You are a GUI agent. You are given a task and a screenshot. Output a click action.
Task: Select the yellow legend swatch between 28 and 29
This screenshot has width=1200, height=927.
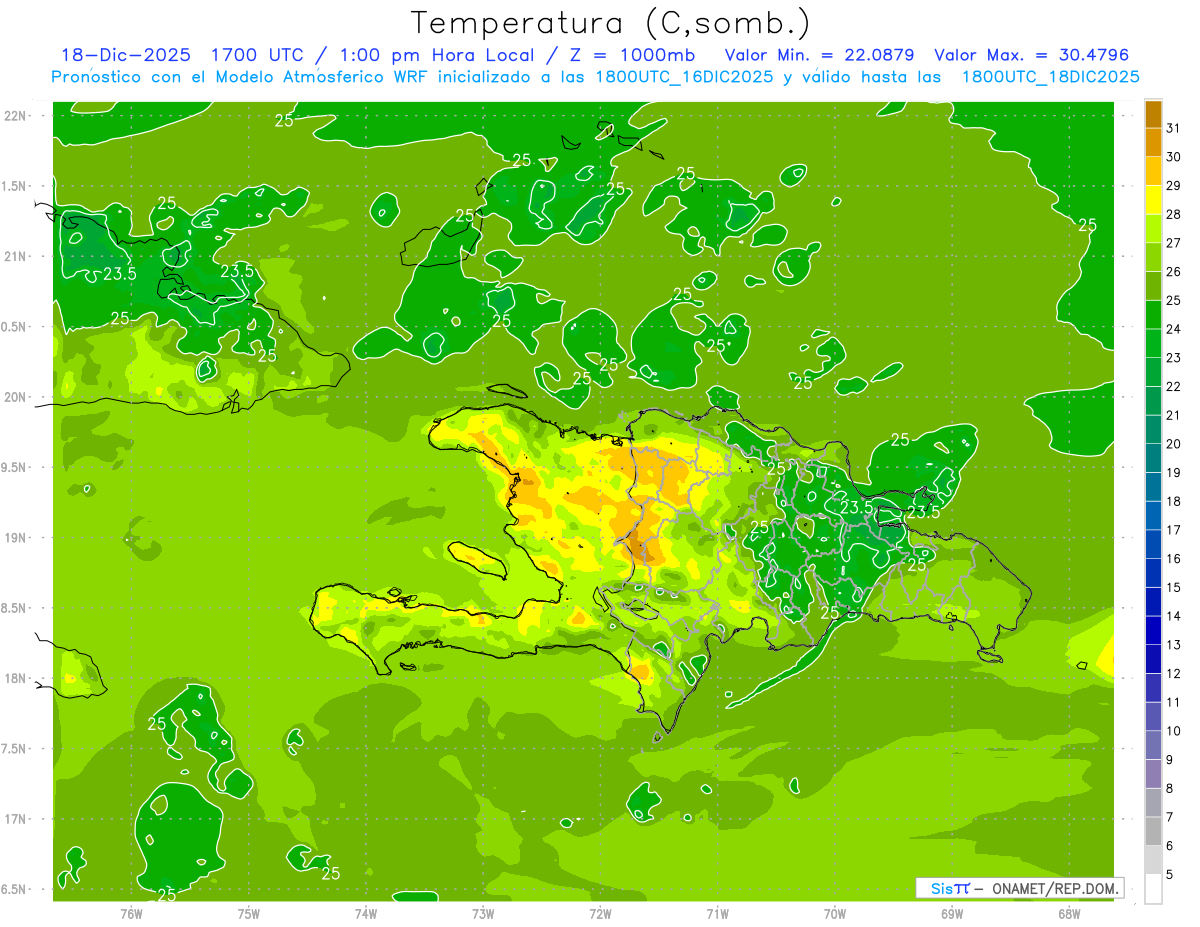coord(1153,200)
